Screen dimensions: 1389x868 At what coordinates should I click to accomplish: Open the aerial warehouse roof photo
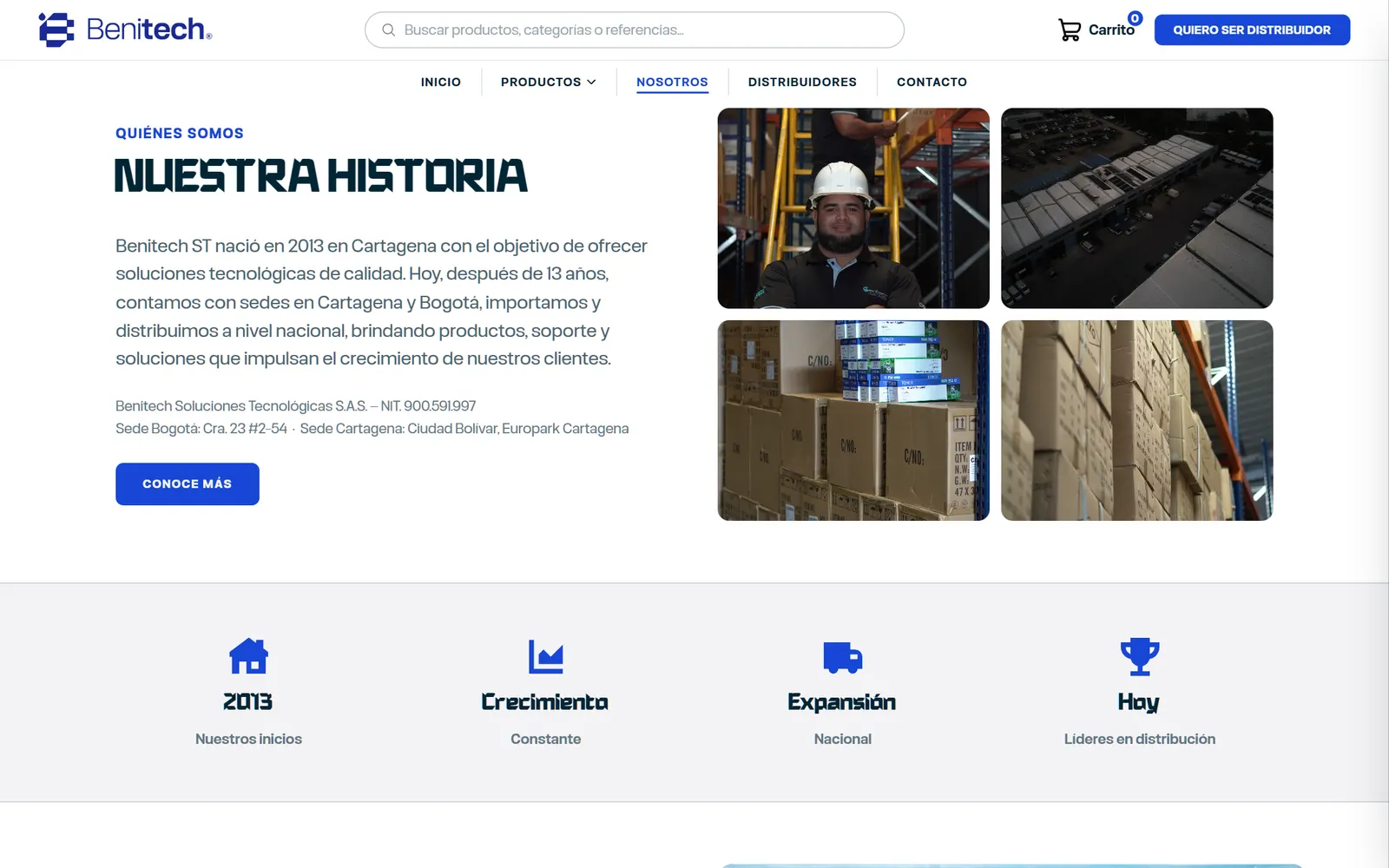pyautogui.click(x=1137, y=208)
